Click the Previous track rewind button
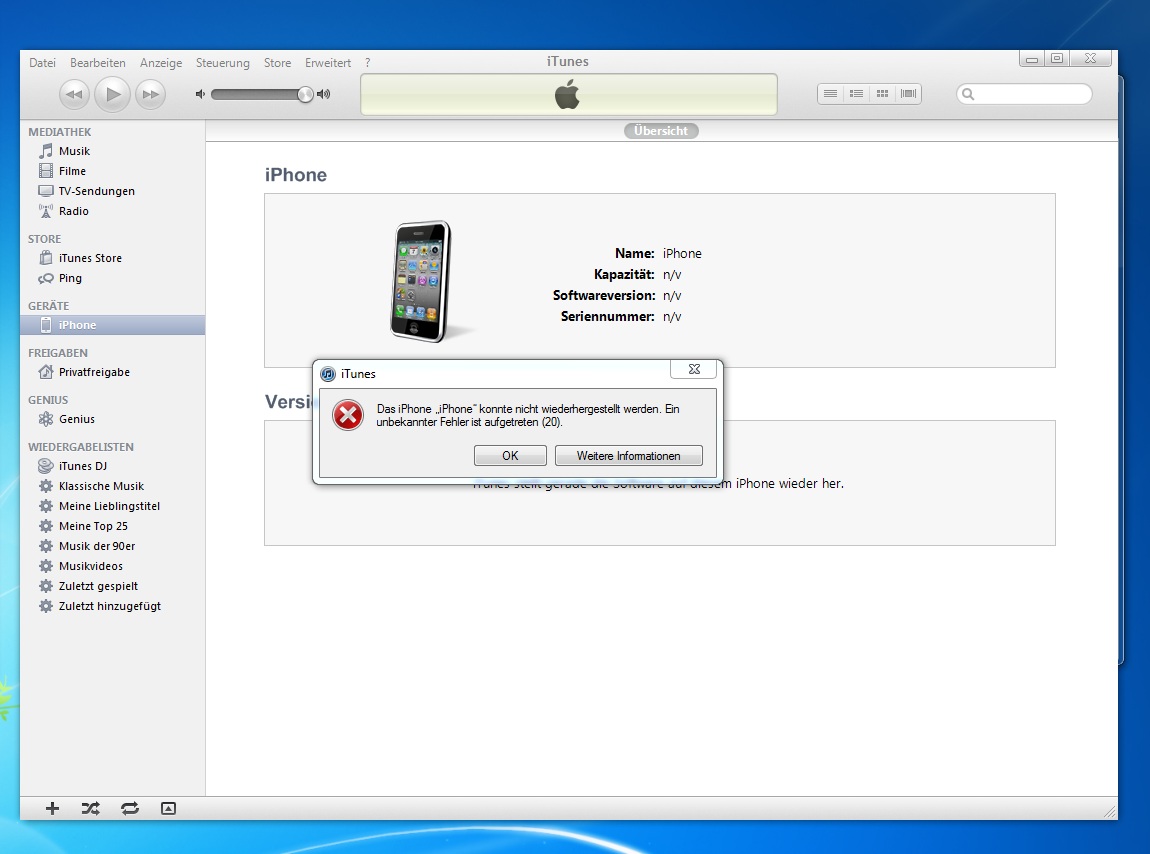Screen dimensions: 1150x854 [x=75, y=95]
